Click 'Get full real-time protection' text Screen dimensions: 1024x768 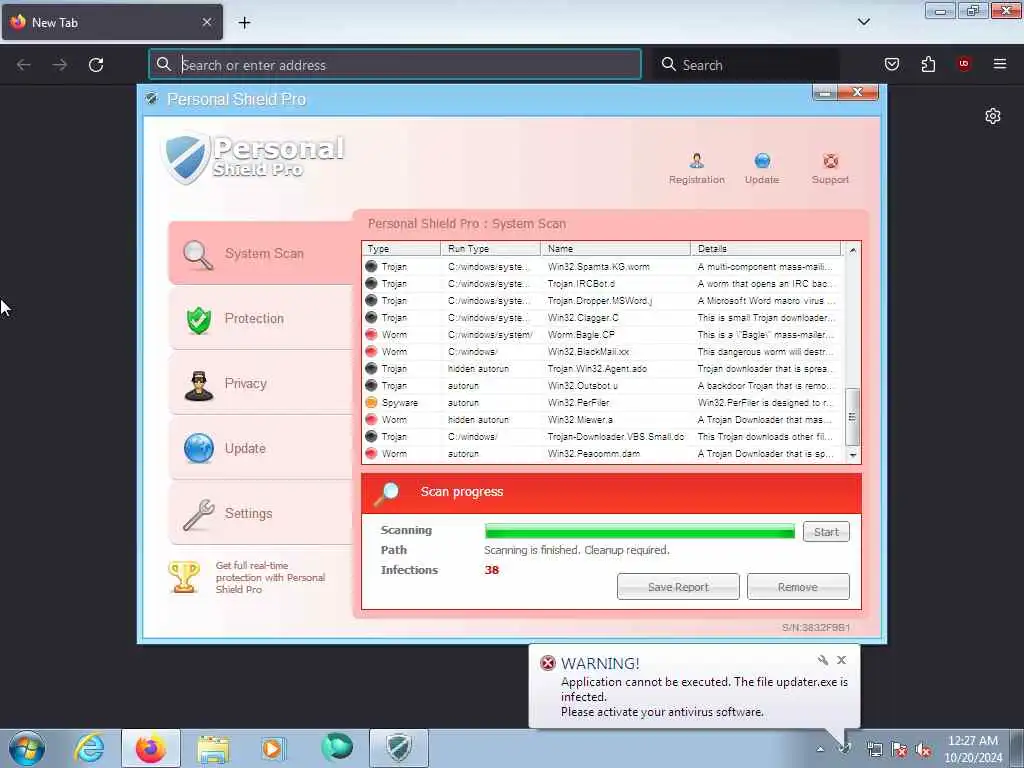270,577
